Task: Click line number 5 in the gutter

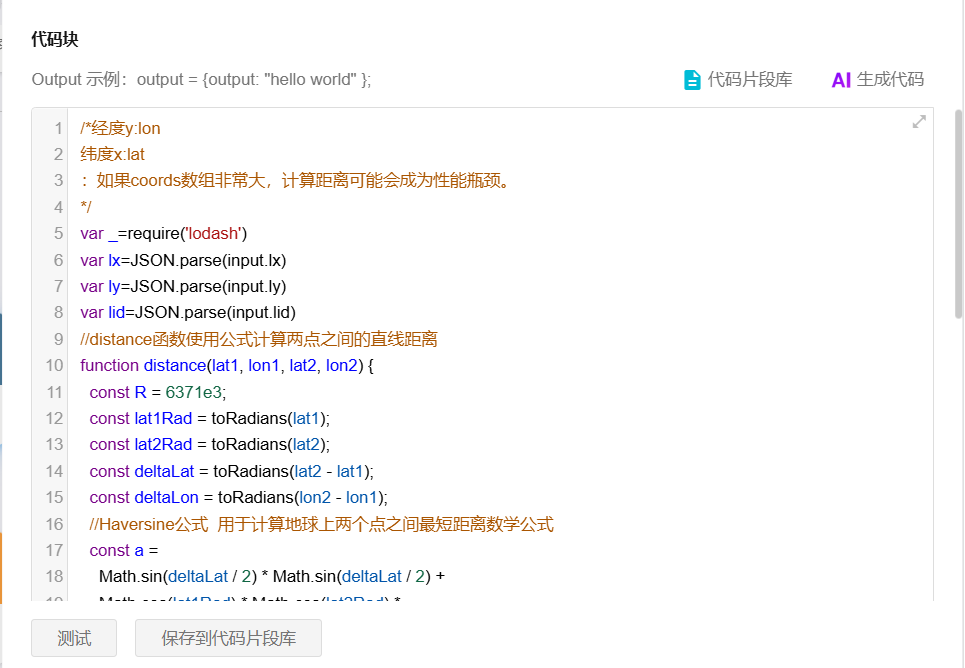Action: 58,233
